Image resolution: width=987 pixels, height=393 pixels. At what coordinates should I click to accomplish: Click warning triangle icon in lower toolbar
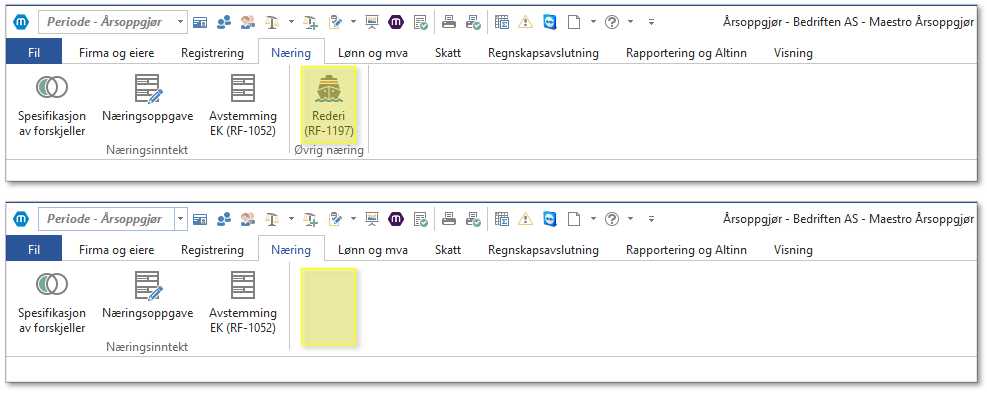pos(526,219)
